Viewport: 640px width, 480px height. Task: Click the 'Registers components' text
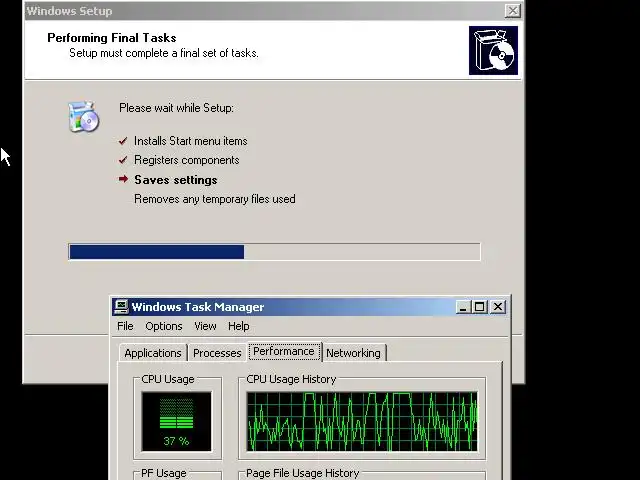pyautogui.click(x=187, y=160)
